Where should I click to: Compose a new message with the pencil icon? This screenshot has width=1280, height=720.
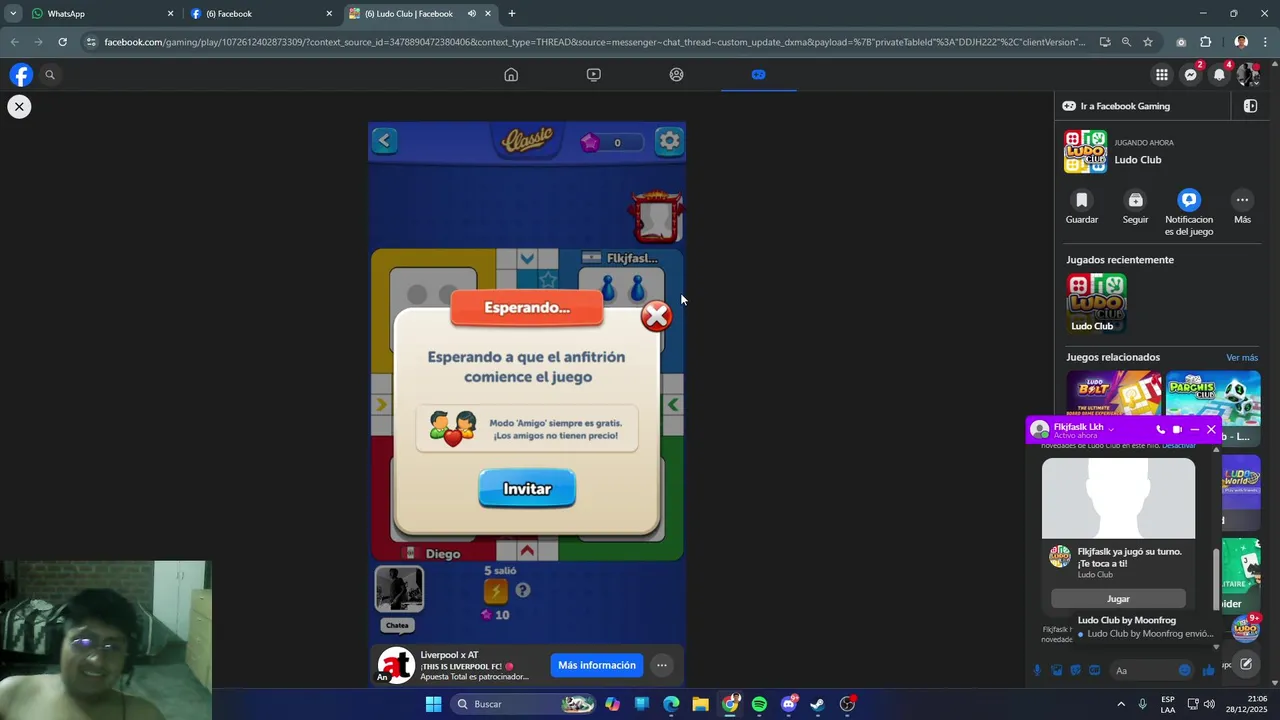(1246, 663)
